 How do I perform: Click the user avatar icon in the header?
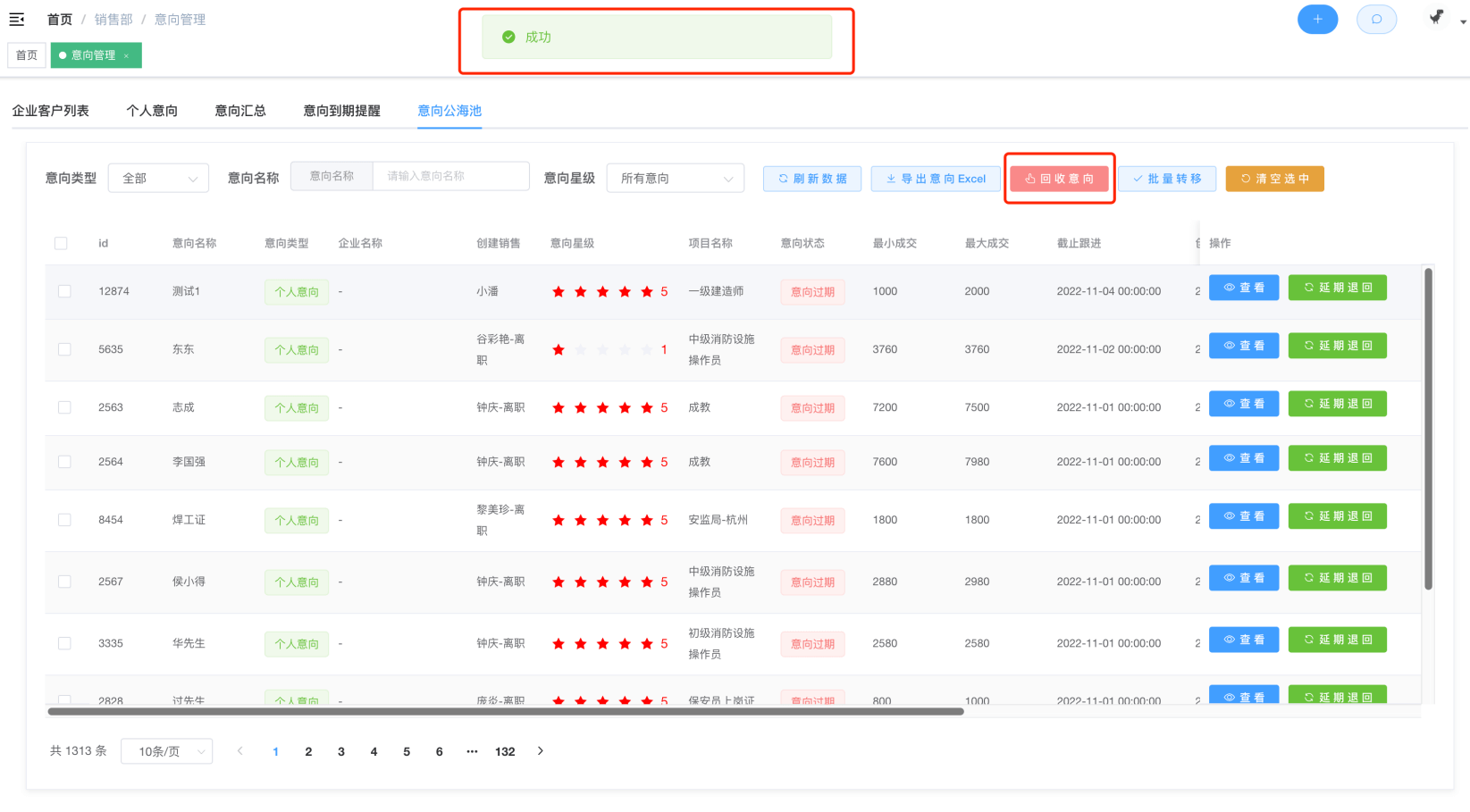[1436, 18]
